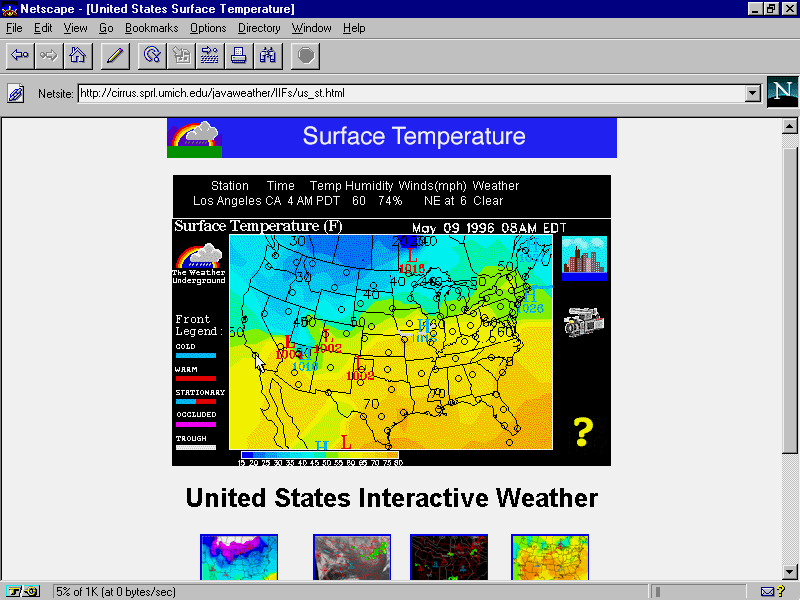Screen dimensions: 800x600
Task: Open Find using the binoculars icon
Action: pyautogui.click(x=267, y=55)
